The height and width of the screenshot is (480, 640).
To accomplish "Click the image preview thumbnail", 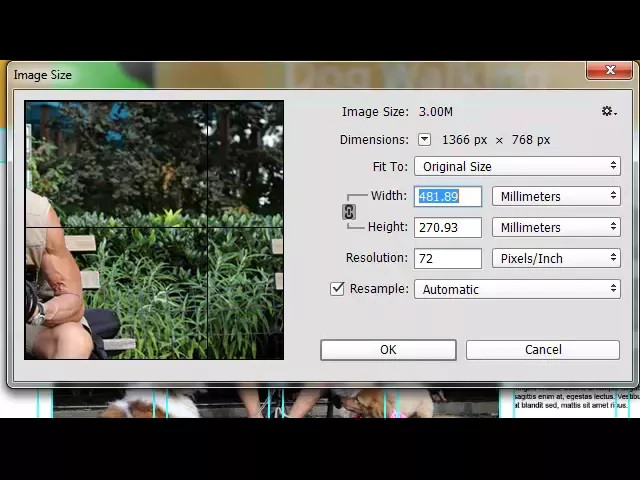I will point(154,230).
